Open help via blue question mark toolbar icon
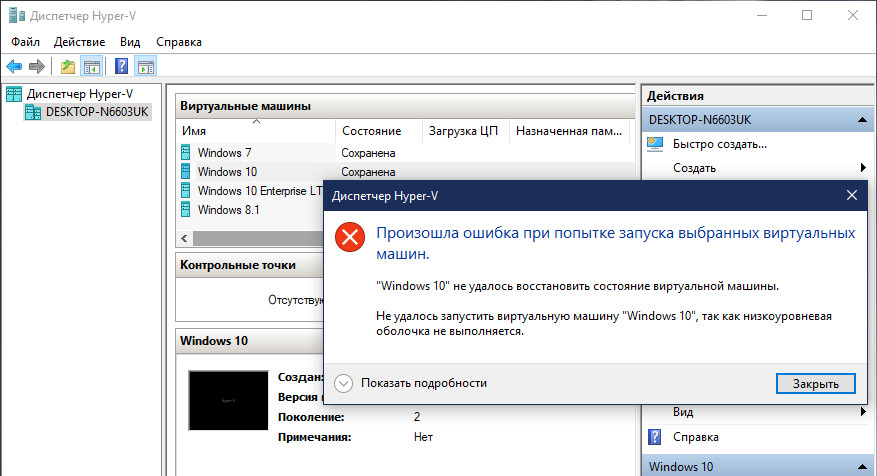Screen dimensions: 877x476 (121, 67)
